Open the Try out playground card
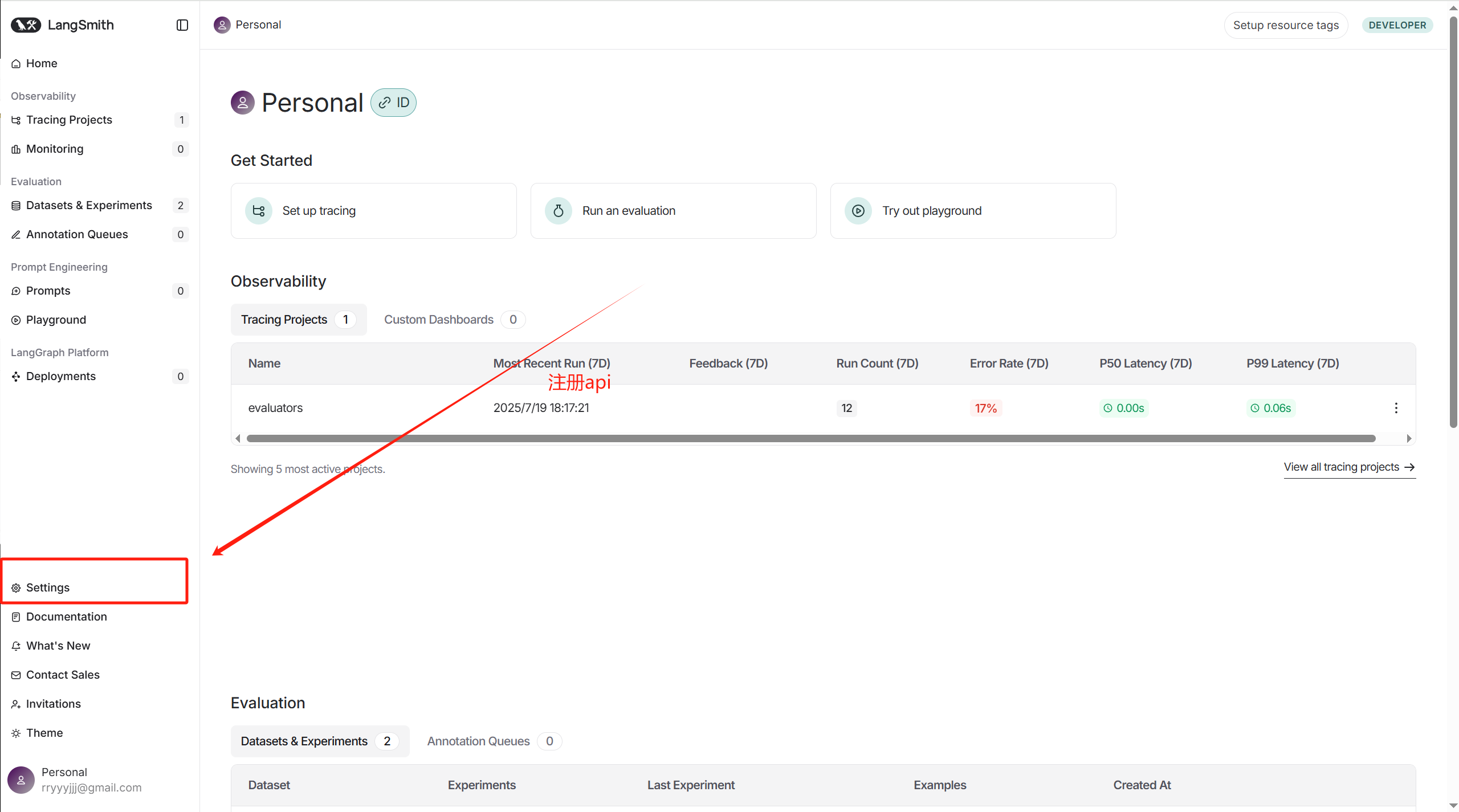The image size is (1459, 812). (973, 211)
